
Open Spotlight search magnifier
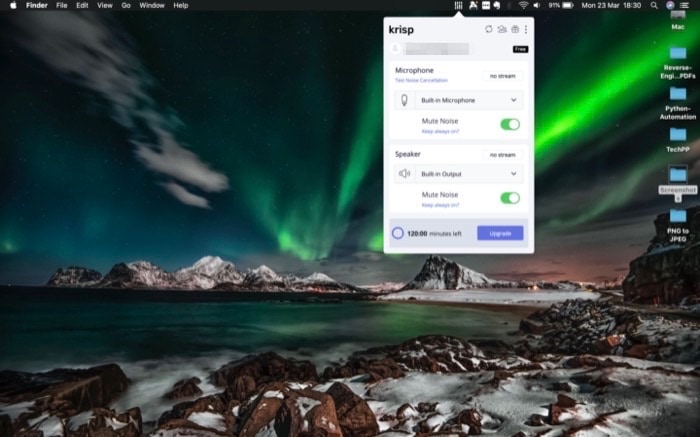point(654,5)
